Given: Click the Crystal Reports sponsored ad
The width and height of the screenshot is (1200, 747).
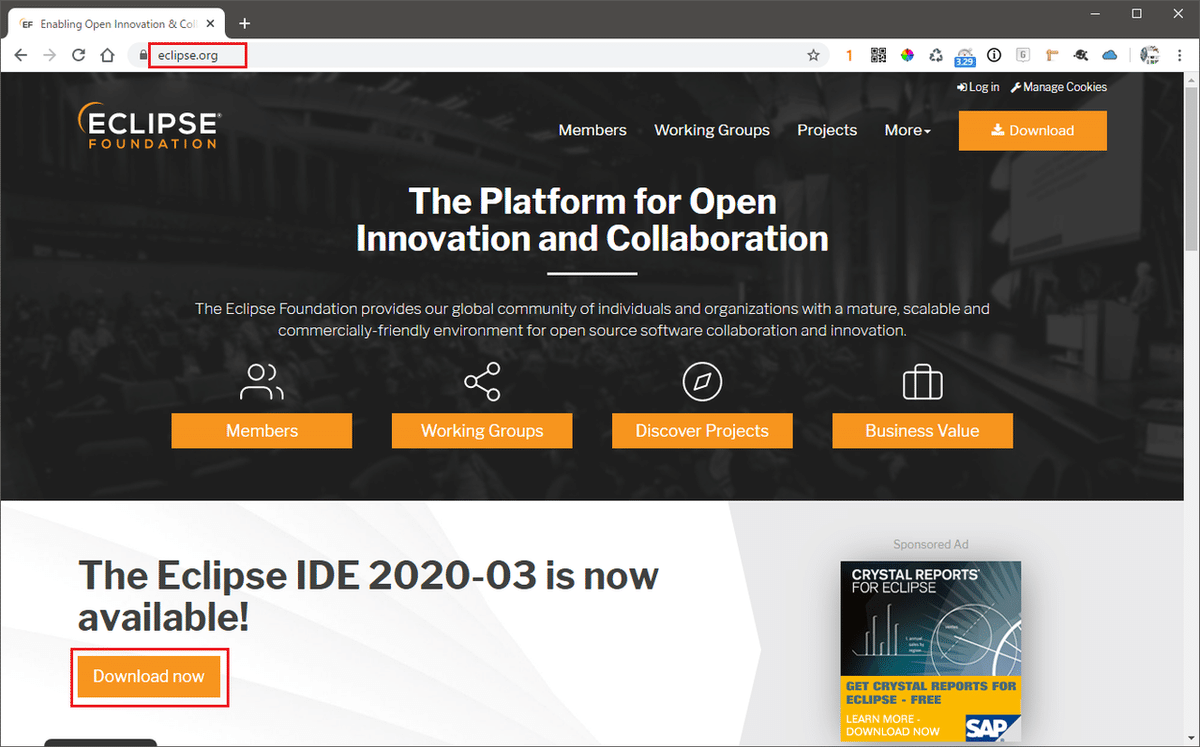Looking at the screenshot, I should click(x=931, y=651).
